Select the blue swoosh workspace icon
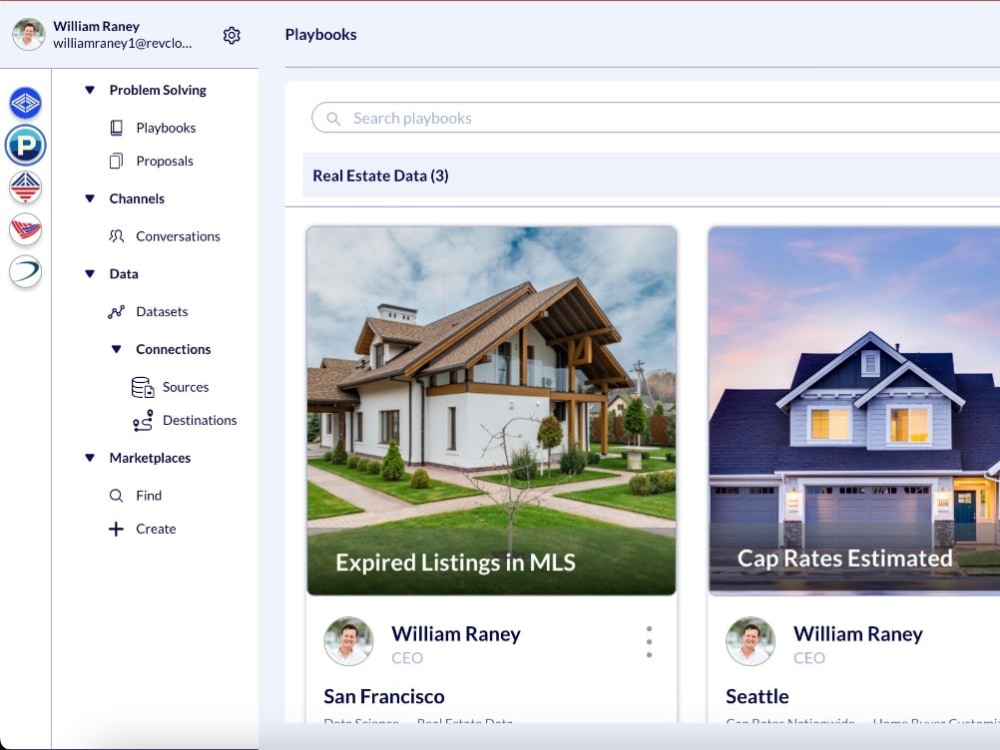Image resolution: width=1000 pixels, height=750 pixels. click(26, 271)
